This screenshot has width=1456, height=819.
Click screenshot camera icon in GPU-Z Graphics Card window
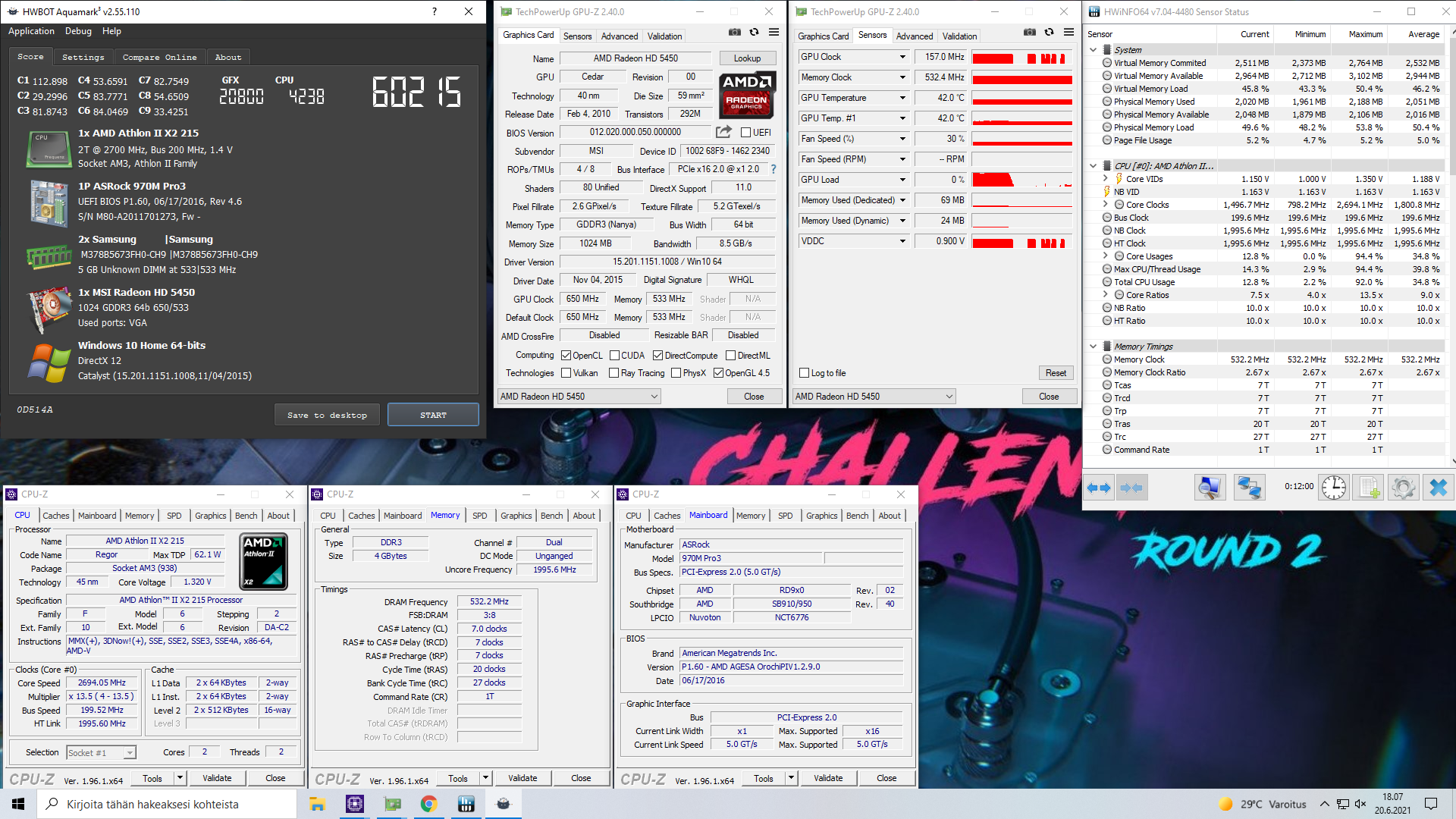click(734, 33)
